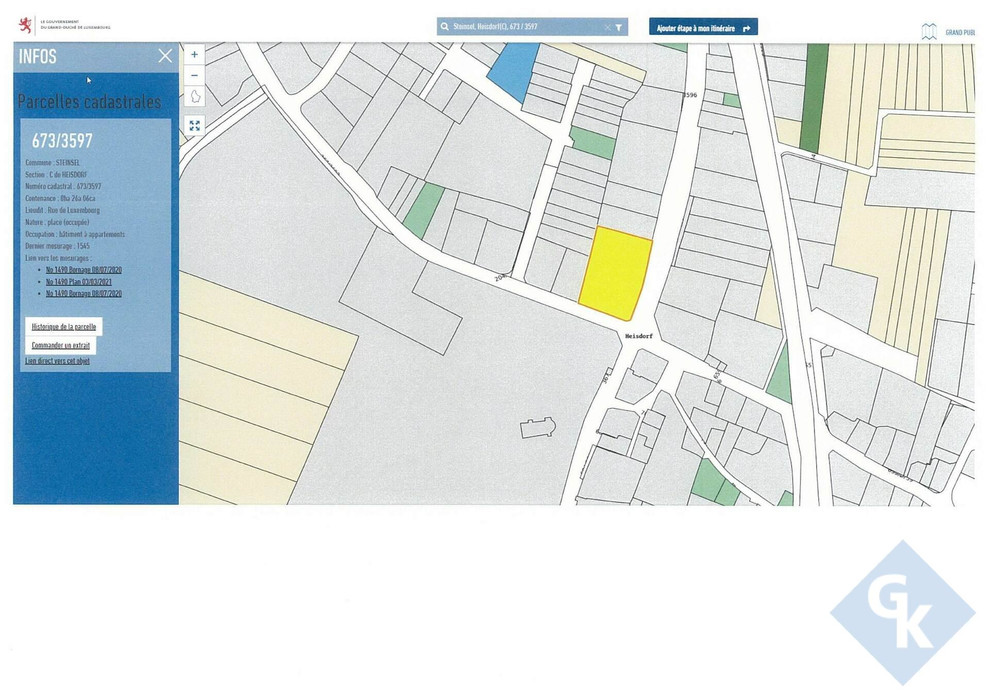
Task: Open the search filter funnel icon
Action: coord(620,27)
